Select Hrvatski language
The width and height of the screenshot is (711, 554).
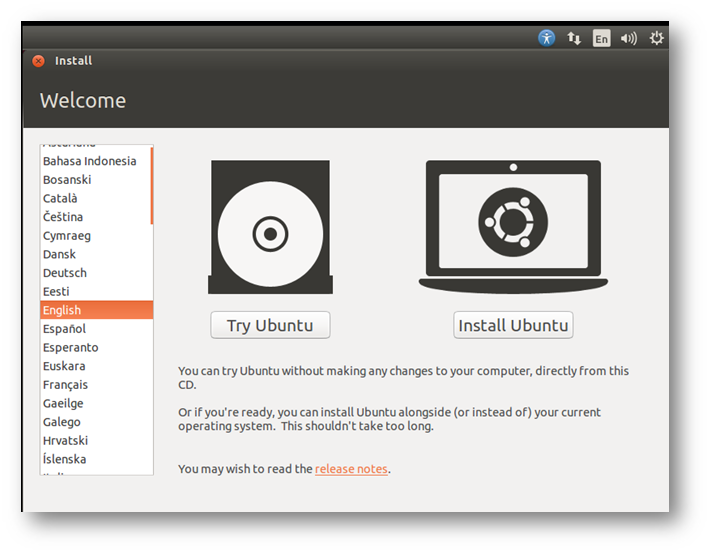click(96, 440)
